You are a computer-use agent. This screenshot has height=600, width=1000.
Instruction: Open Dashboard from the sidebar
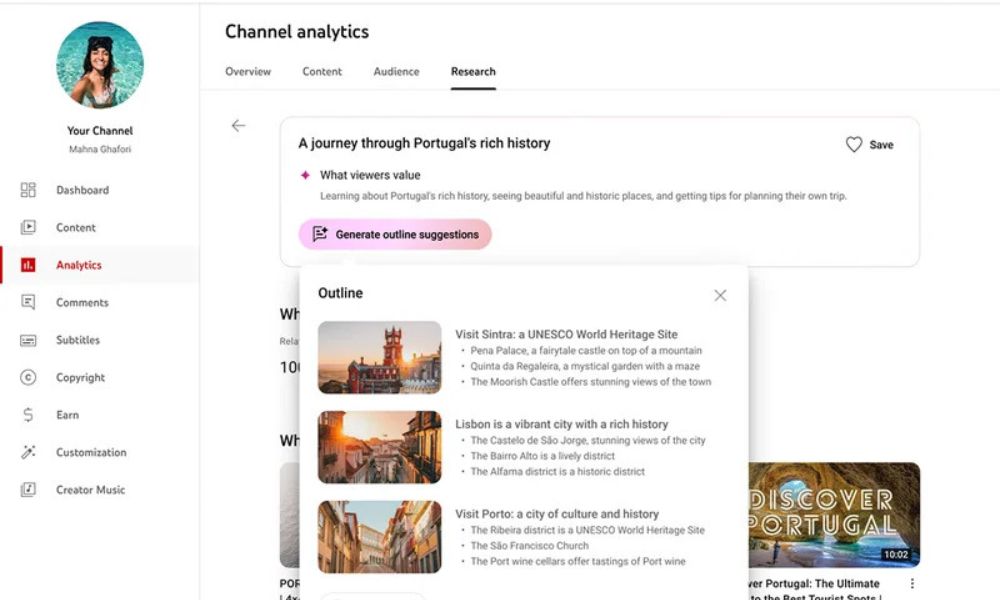tap(82, 190)
